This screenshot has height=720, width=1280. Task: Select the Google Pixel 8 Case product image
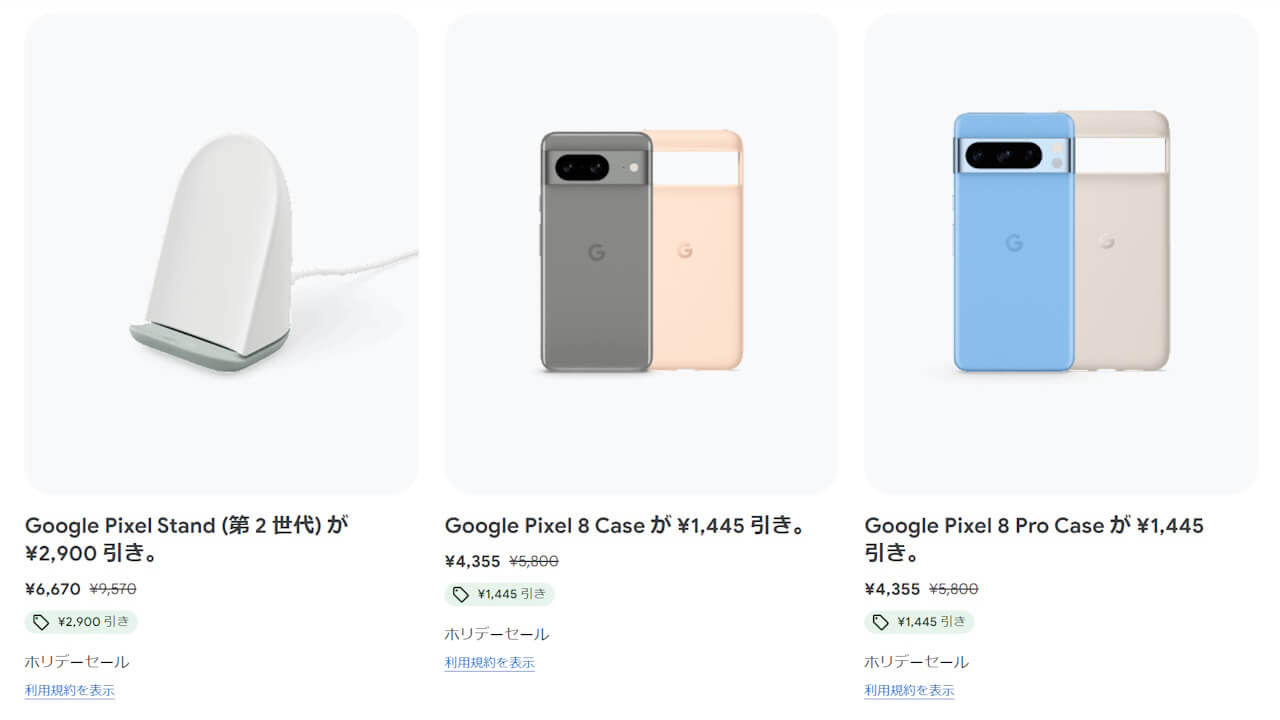[641, 250]
